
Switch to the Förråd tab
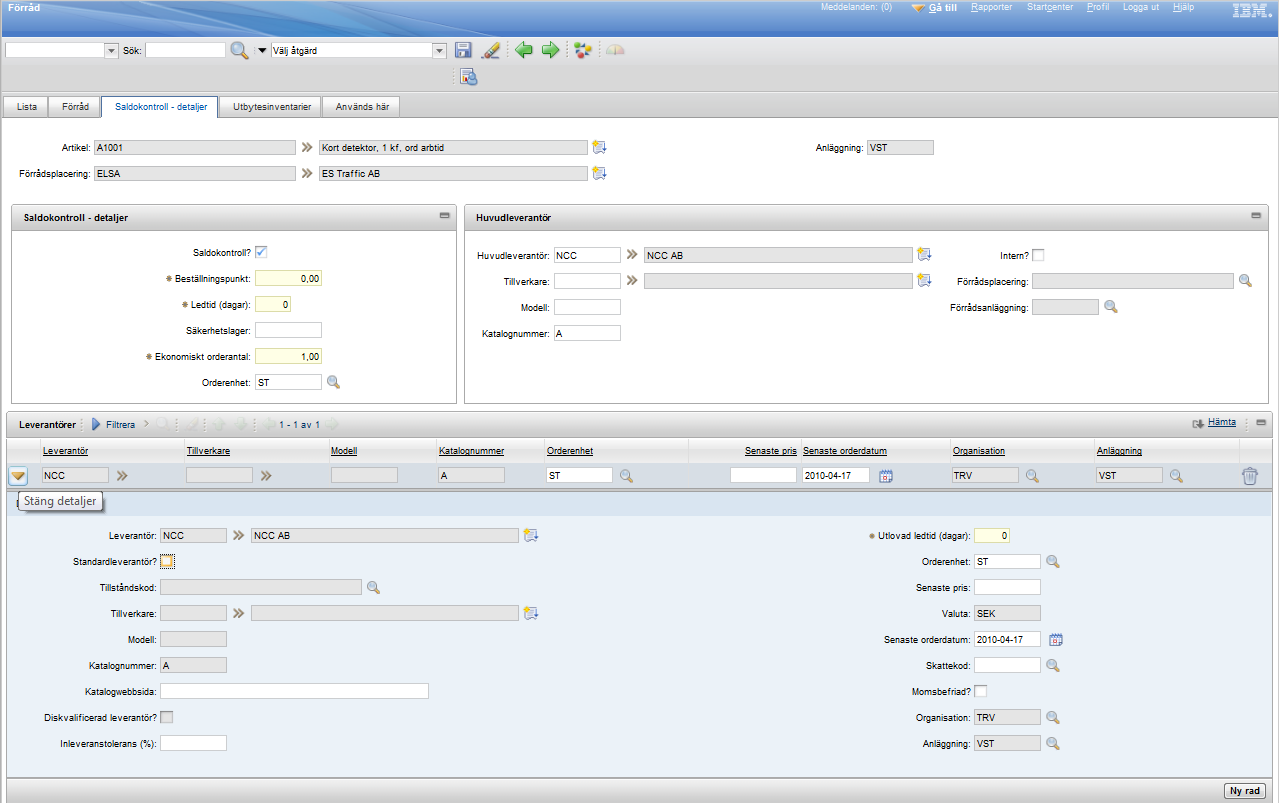tap(75, 106)
